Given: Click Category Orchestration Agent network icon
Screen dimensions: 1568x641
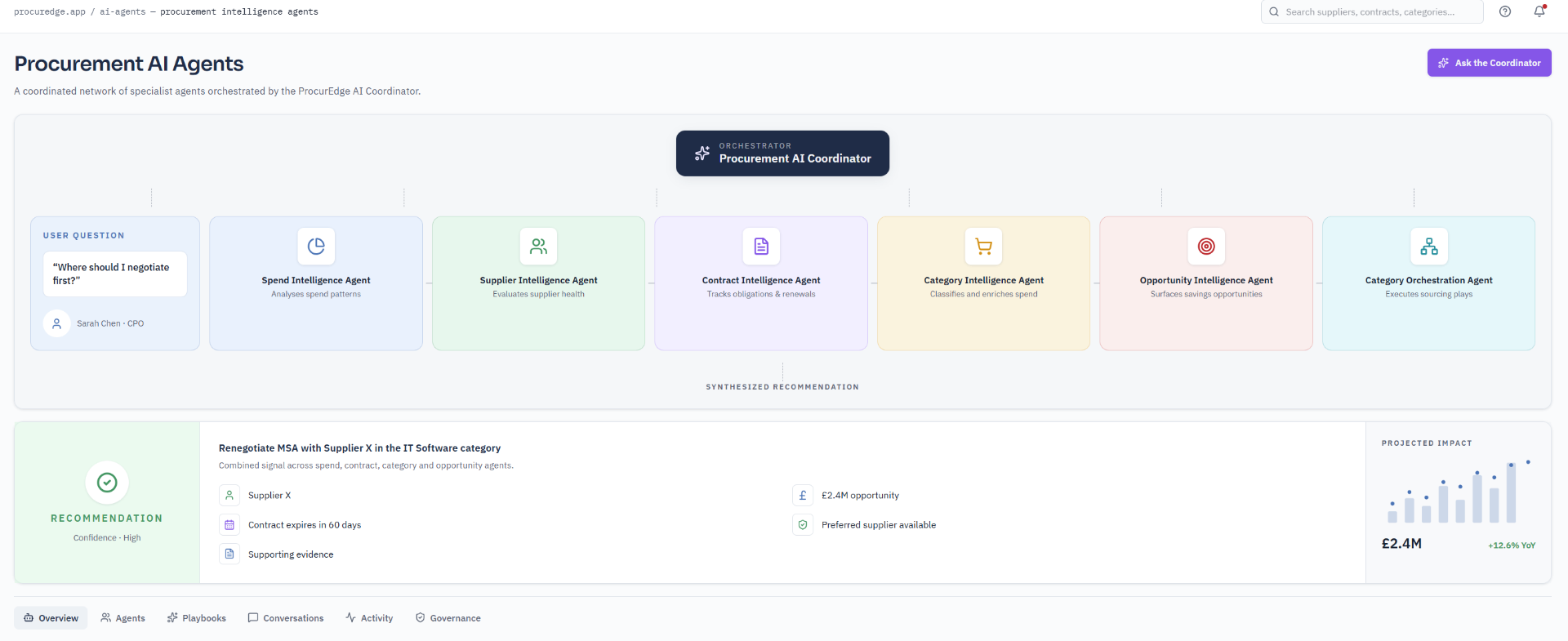Looking at the screenshot, I should click(1429, 246).
